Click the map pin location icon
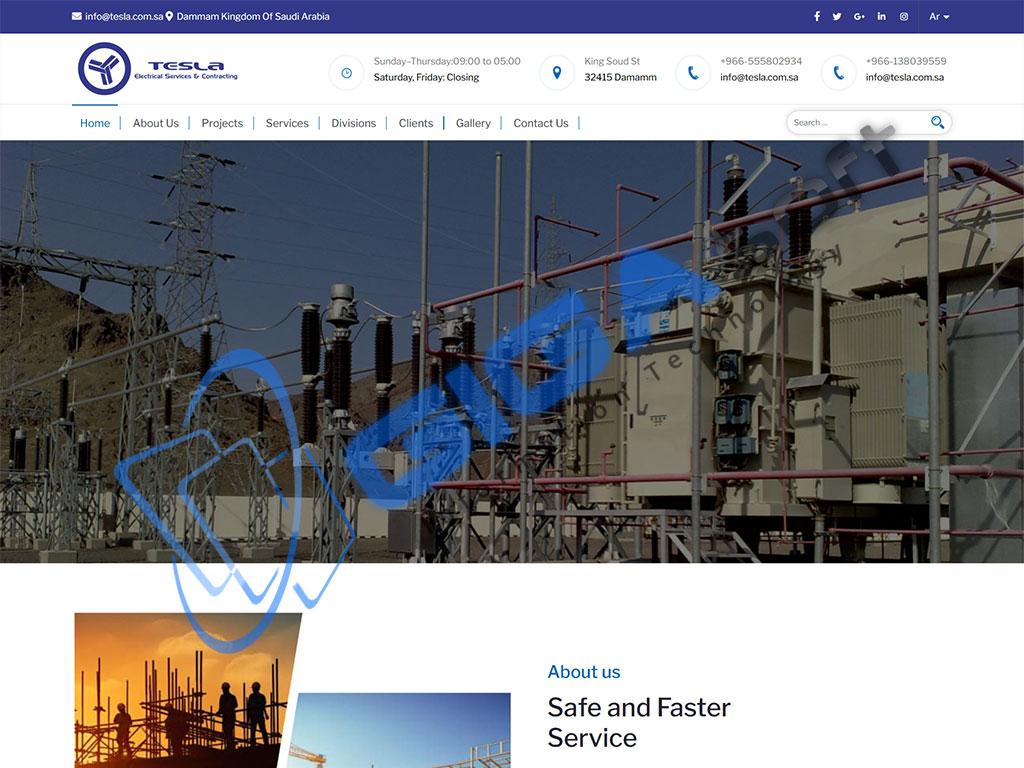This screenshot has height=768, width=1024. 556,73
